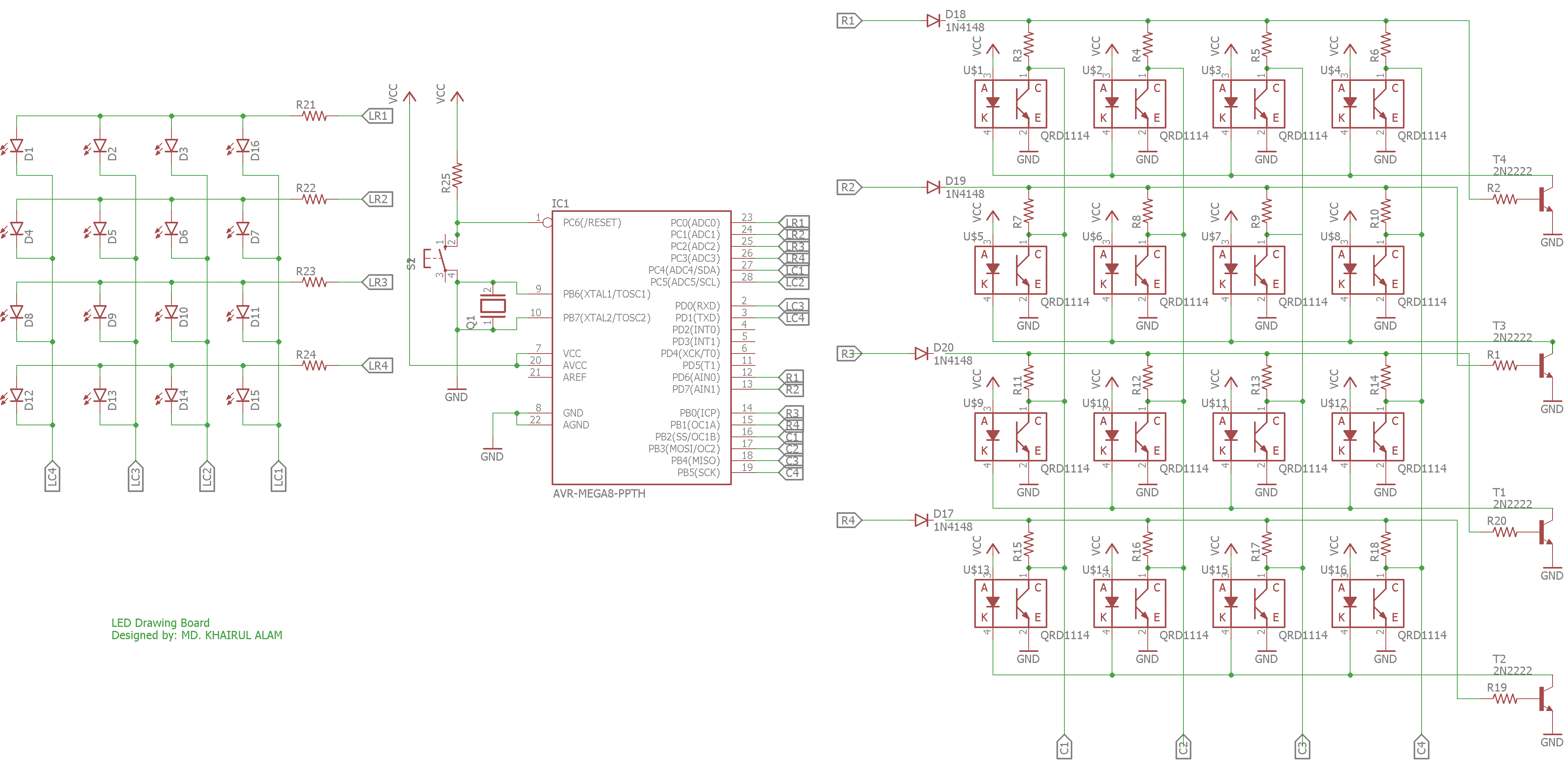Select the "IC1" designator text
Screen dimensions: 1568x761
coord(560,203)
